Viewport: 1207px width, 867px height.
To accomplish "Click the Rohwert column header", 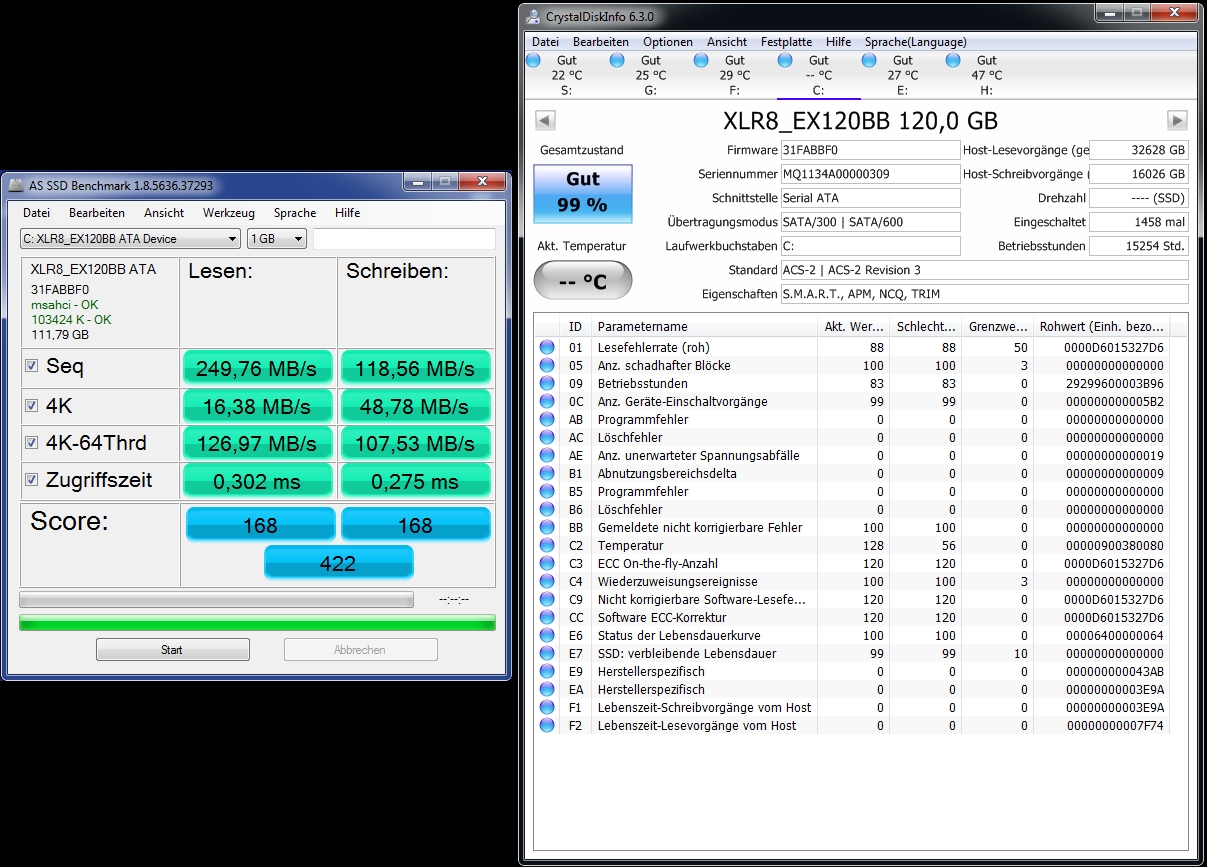I will [1100, 327].
